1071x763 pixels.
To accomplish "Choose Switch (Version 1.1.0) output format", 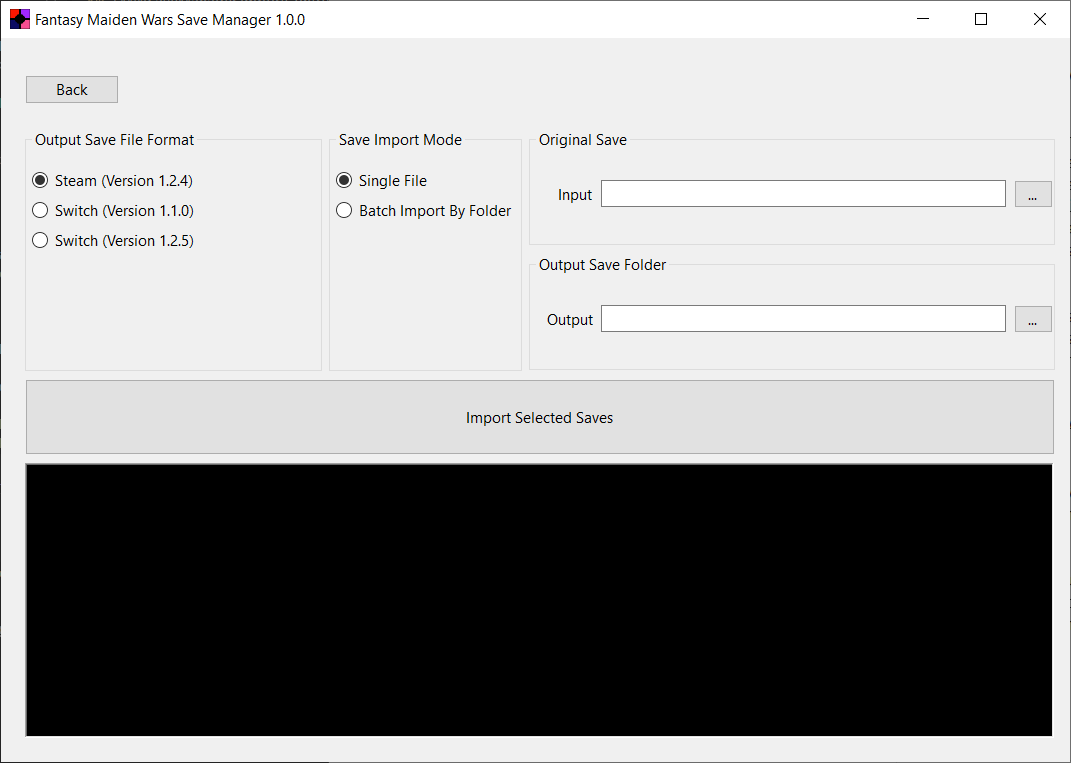I will (113, 210).
